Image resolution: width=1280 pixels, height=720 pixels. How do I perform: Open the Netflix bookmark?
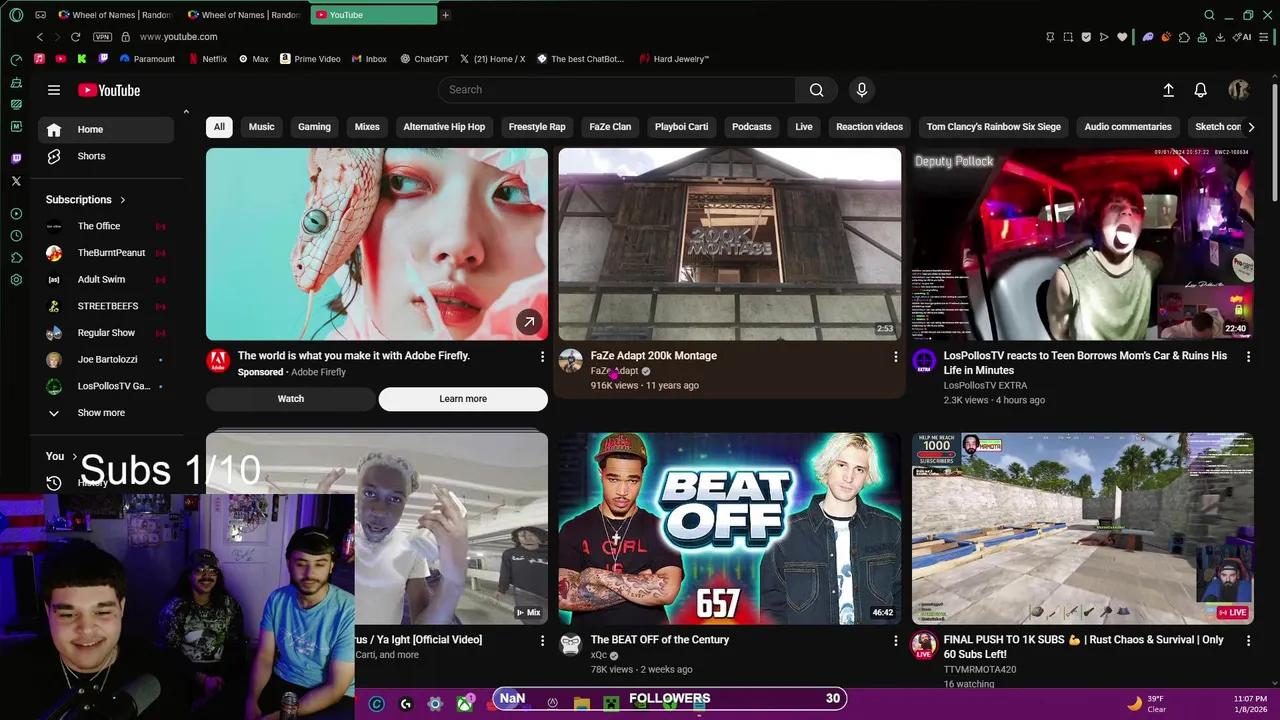click(206, 59)
